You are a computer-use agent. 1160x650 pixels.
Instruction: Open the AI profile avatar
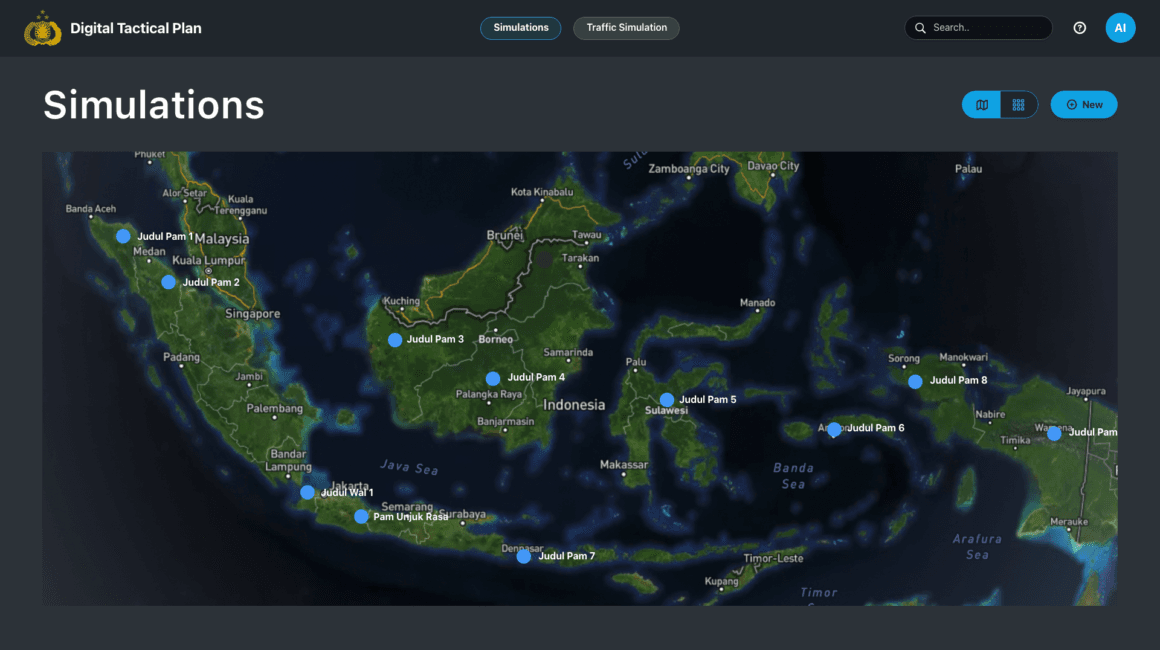point(1120,27)
